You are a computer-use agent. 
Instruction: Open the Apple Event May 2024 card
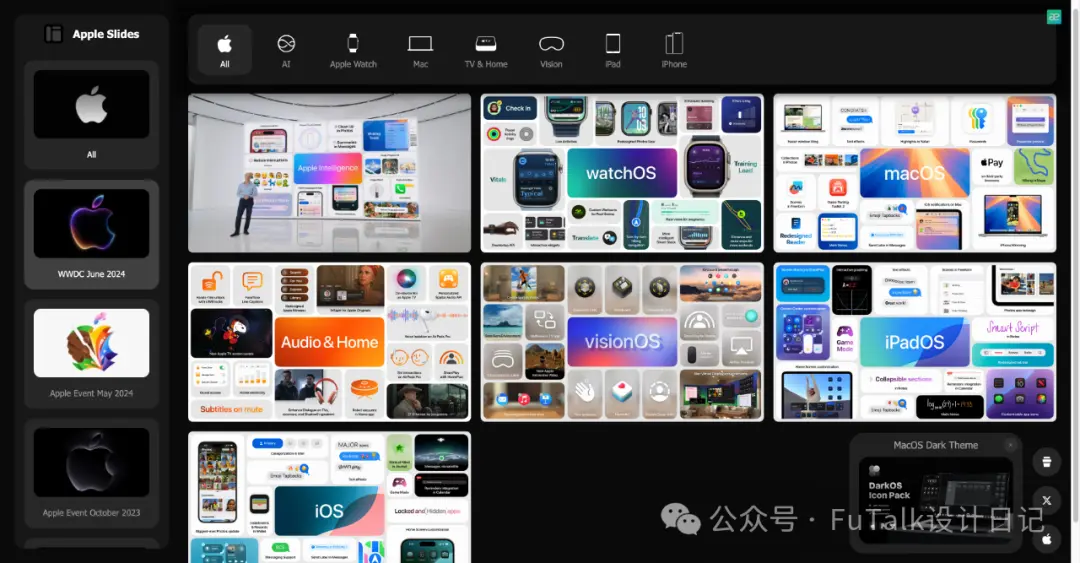[92, 354]
